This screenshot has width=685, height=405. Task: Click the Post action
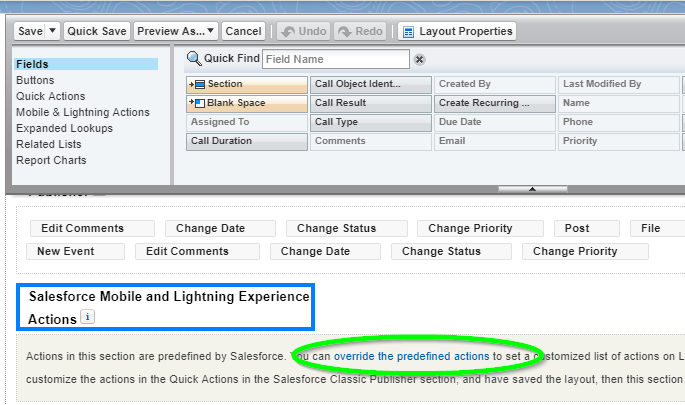tap(587, 228)
